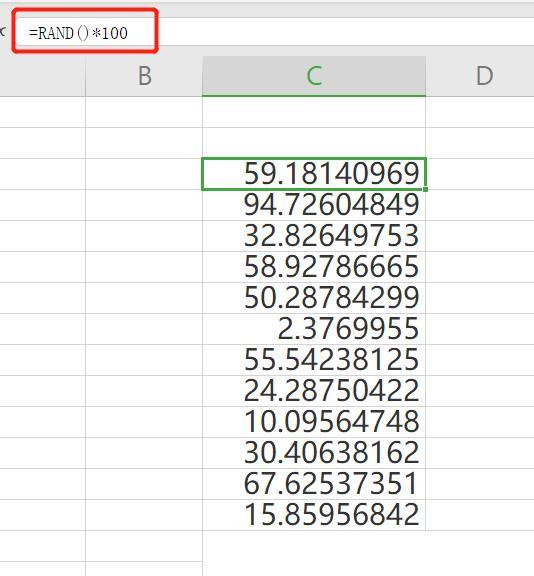Select column D header
Screen dimensions: 534x576
480,76
